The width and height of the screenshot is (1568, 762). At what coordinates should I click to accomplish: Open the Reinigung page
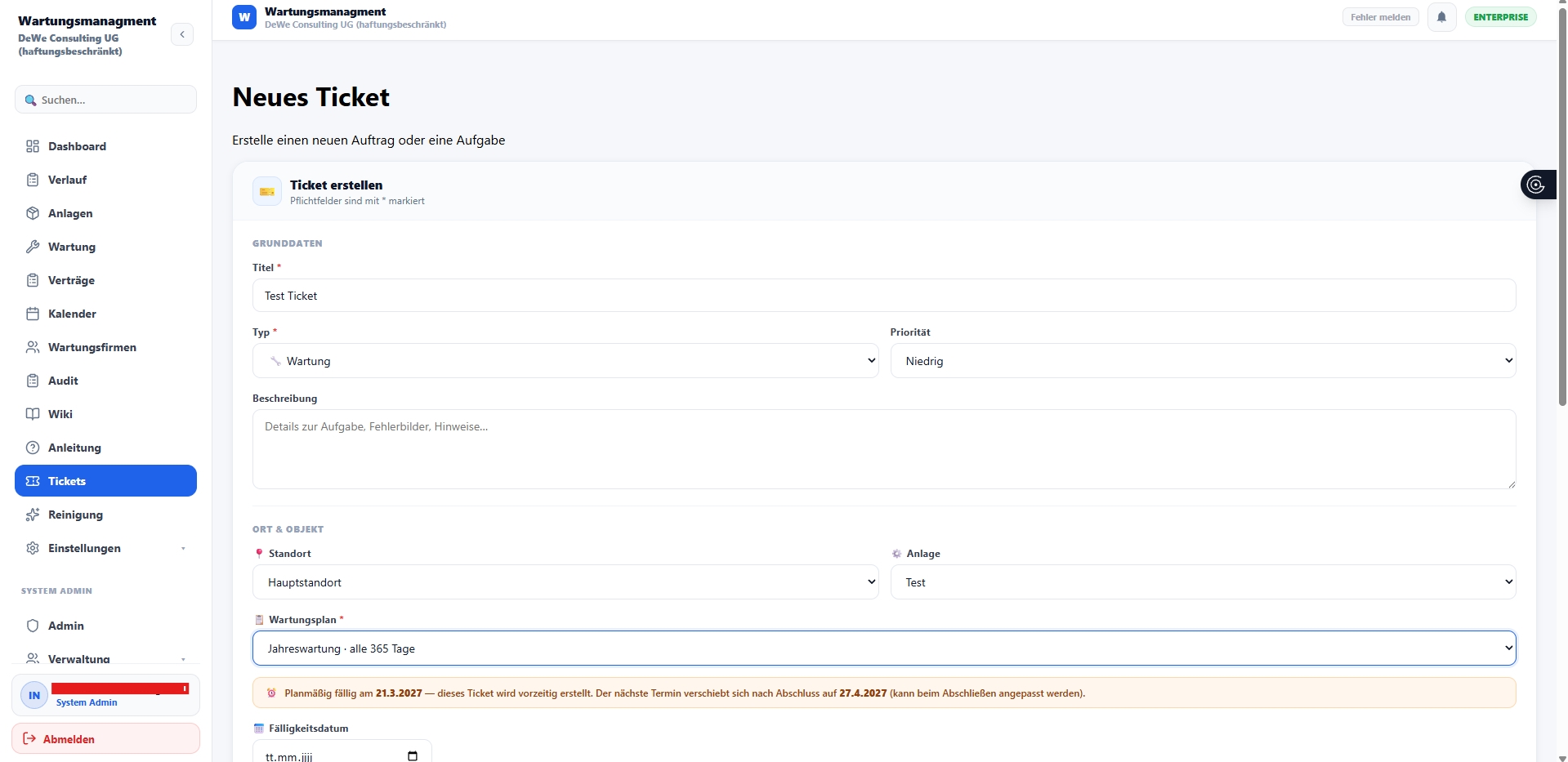click(x=105, y=515)
